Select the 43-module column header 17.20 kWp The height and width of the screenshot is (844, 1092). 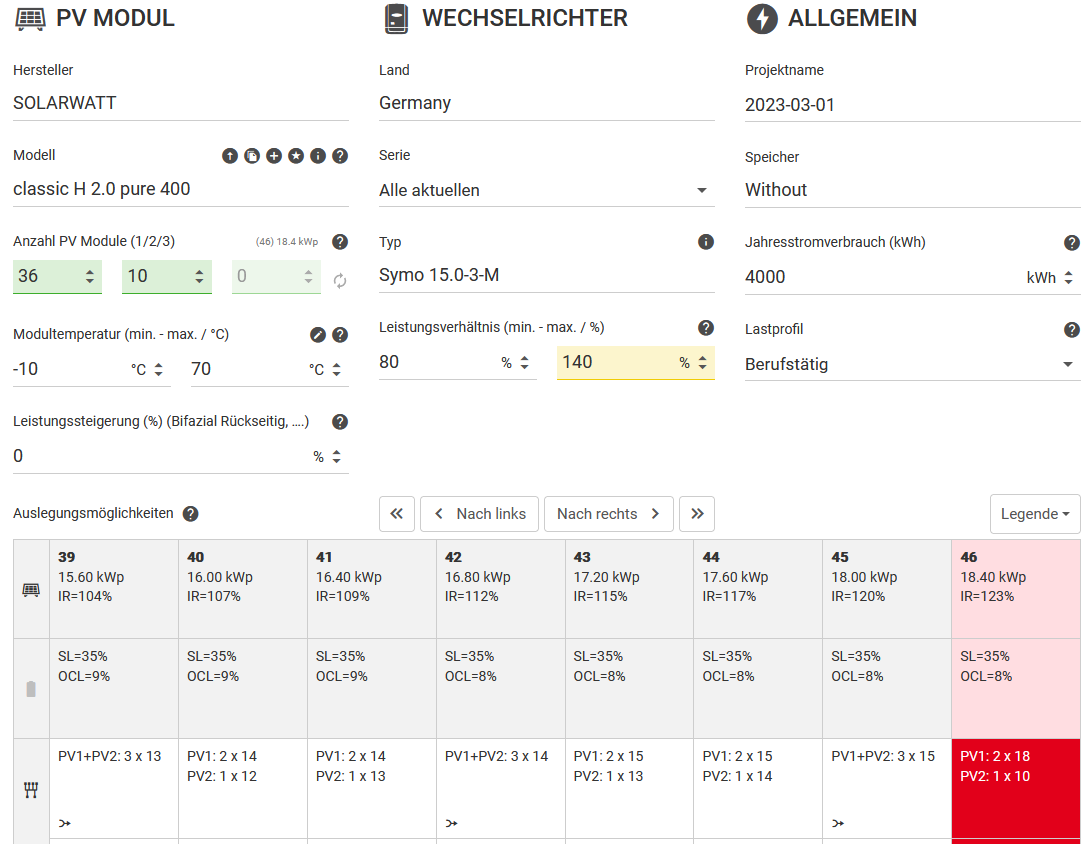[630, 589]
